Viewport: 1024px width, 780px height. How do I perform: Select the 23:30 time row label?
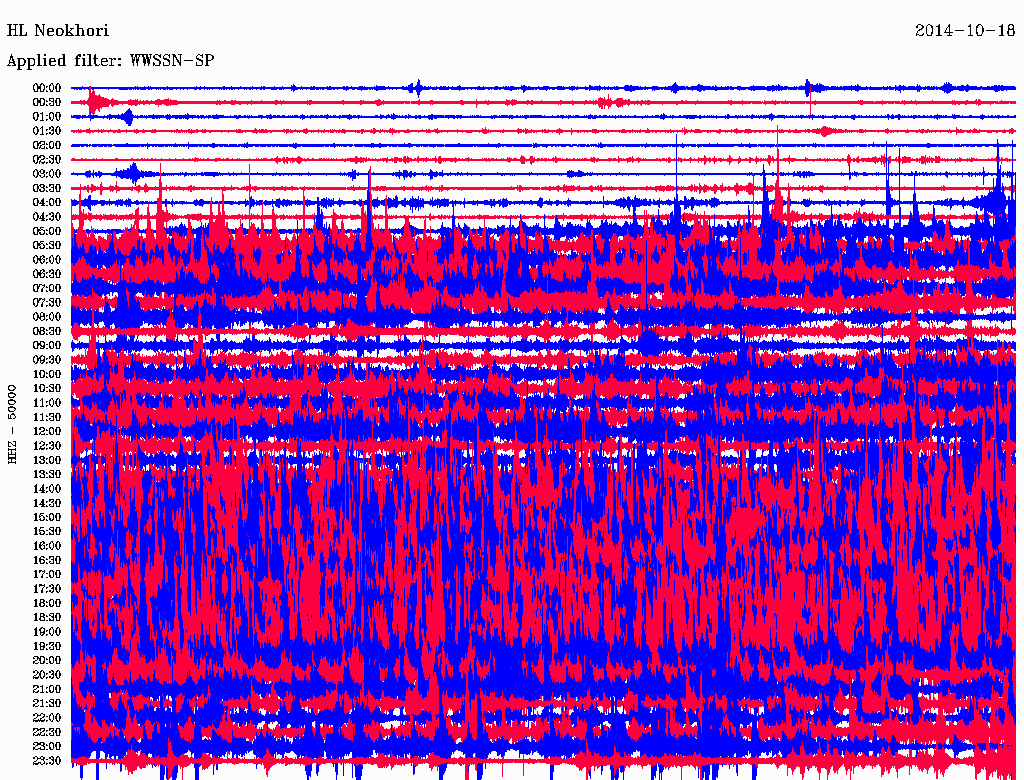pyautogui.click(x=47, y=761)
